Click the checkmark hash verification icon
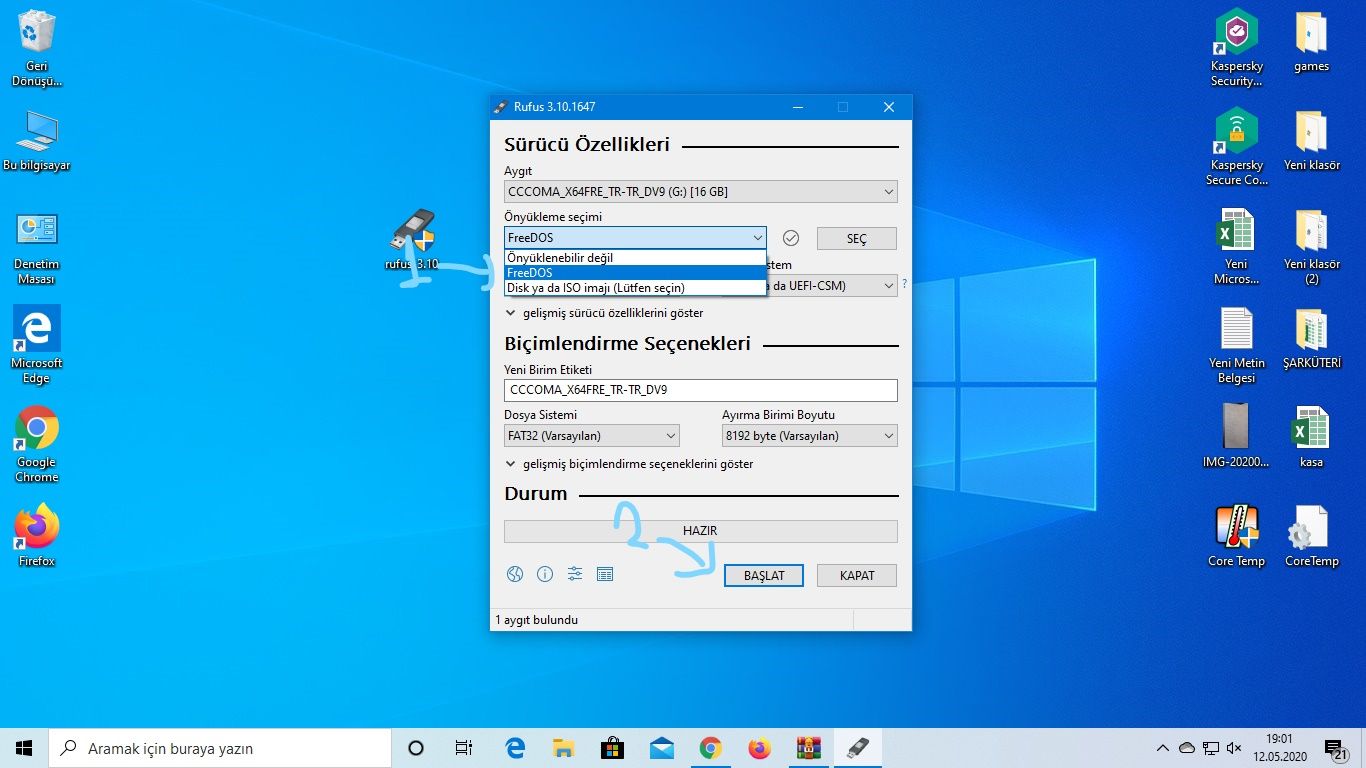The height and width of the screenshot is (768, 1366). 791,238
